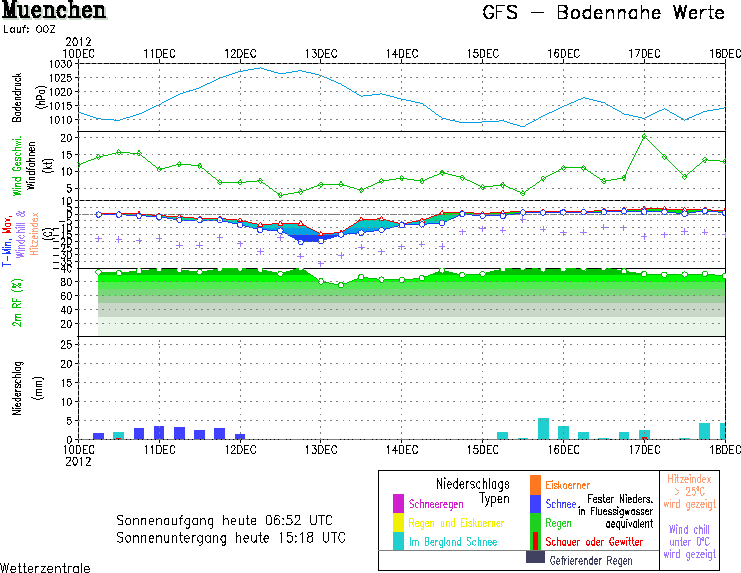The image size is (741, 573).
Task: Click the '2m RF (%)' axis label
Action: click(17, 303)
